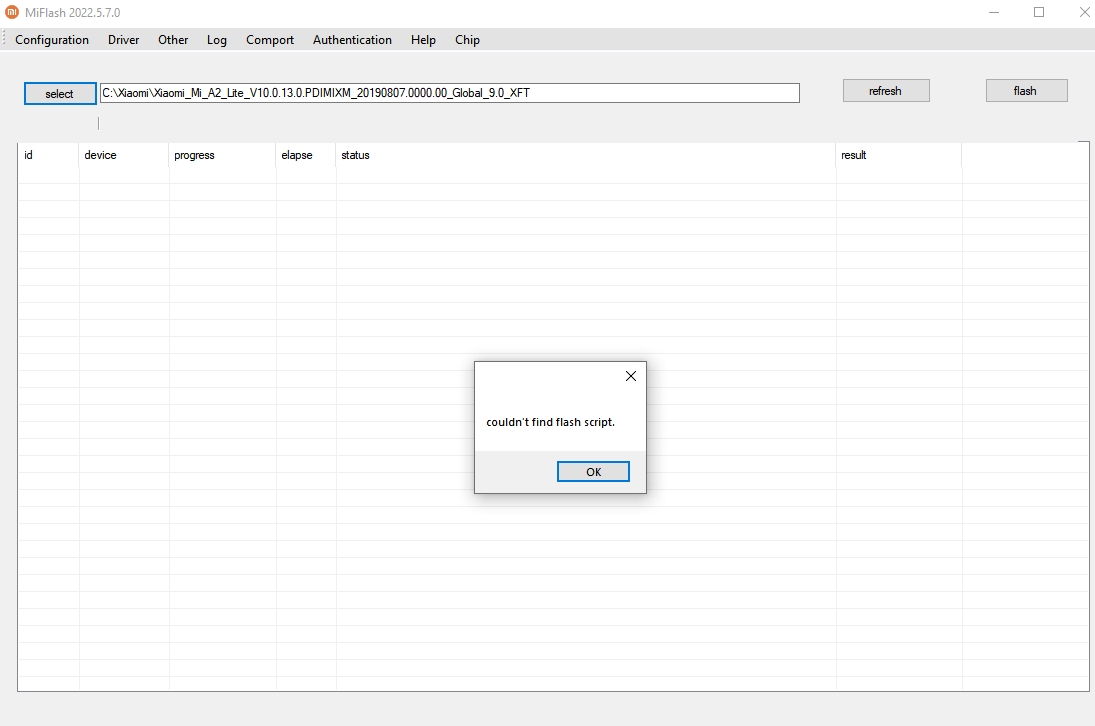Click the refresh button to rescan devices
This screenshot has height=726, width=1095.
click(886, 91)
